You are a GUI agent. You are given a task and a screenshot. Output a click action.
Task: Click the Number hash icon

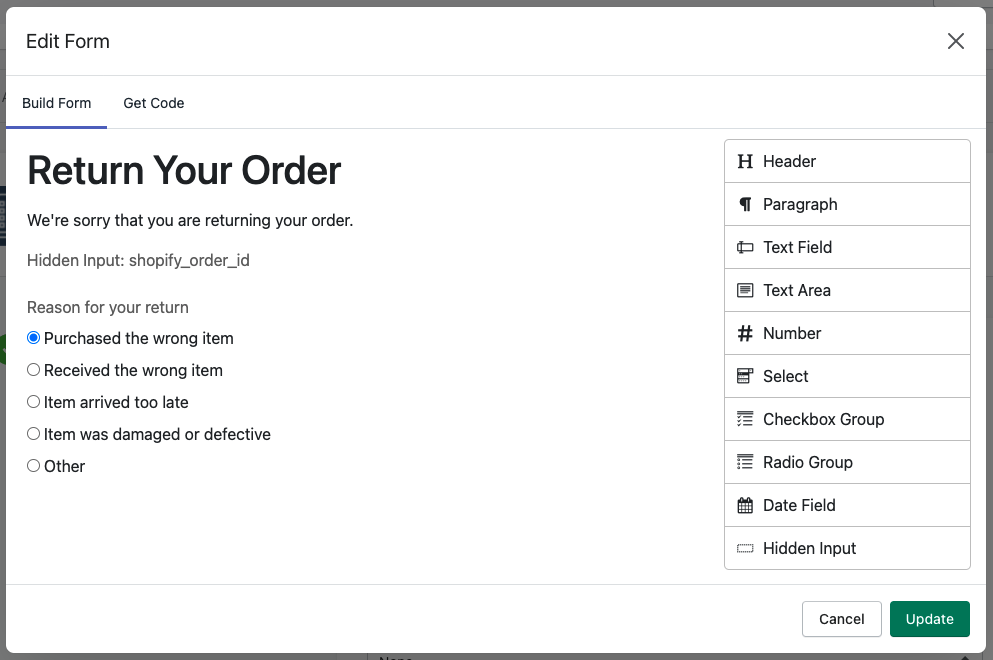pos(745,333)
